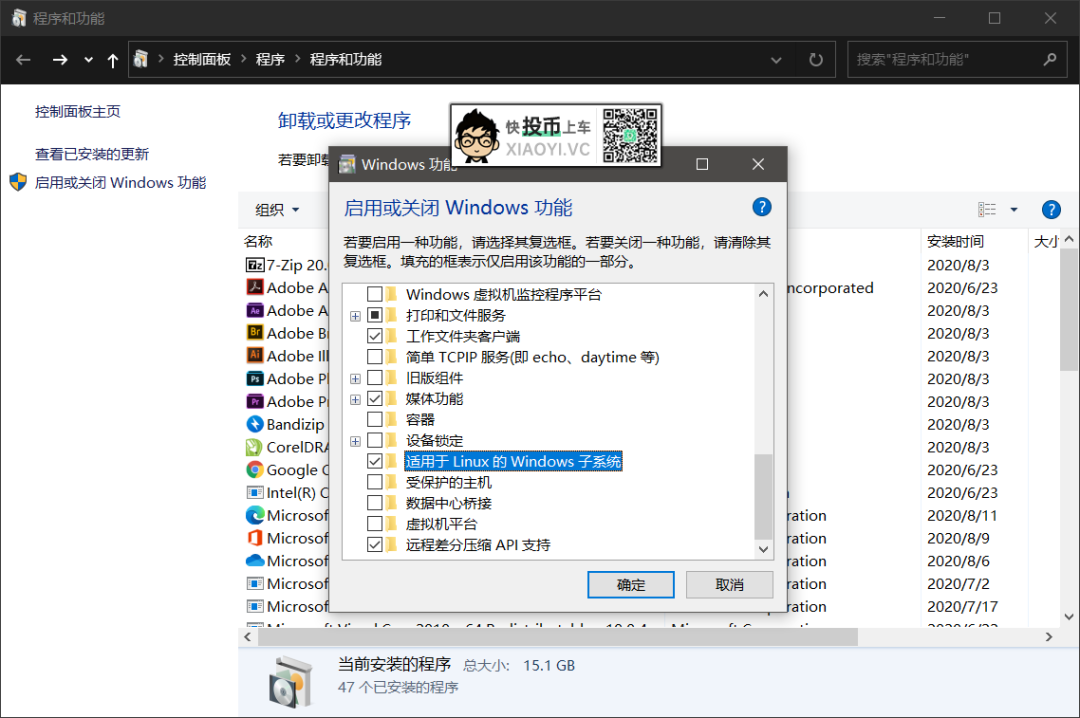Click the forward navigation arrow
Viewport: 1080px width, 718px height.
[x=60, y=60]
